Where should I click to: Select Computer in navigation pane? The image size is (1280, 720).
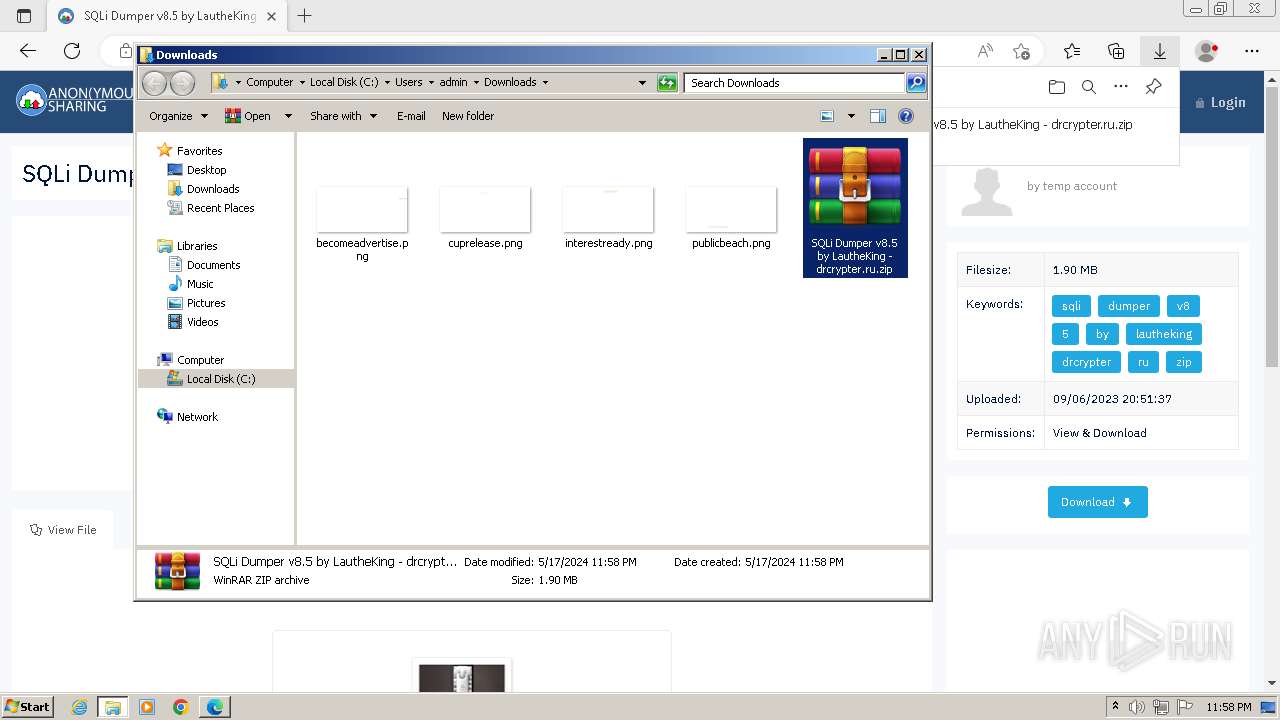200,360
